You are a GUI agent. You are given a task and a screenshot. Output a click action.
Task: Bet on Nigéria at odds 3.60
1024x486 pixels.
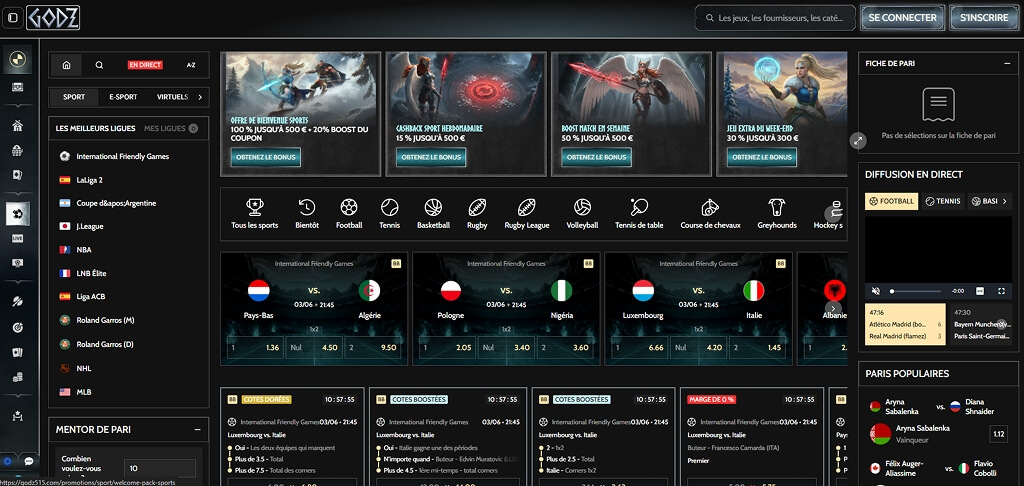[x=563, y=348]
